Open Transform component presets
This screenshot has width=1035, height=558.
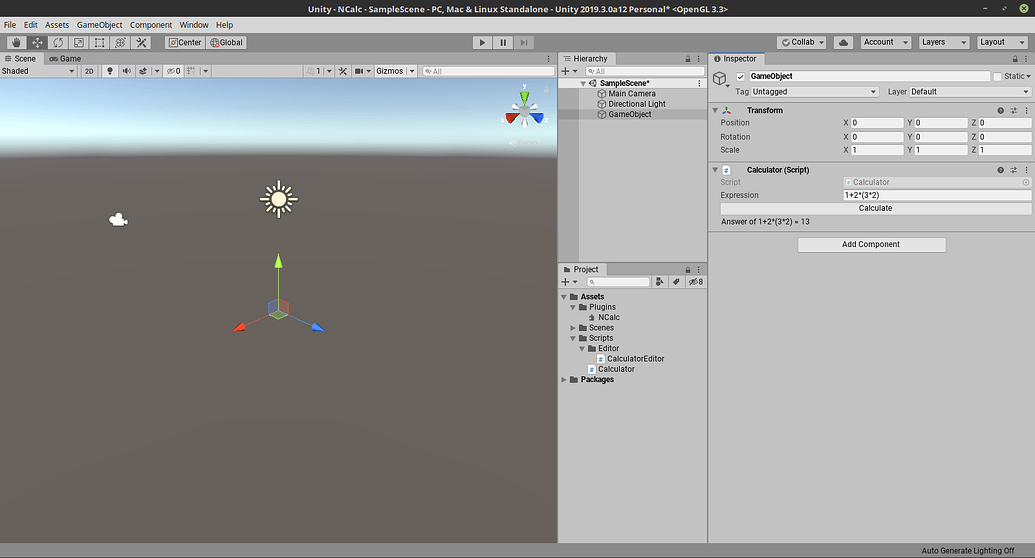tap(1014, 110)
